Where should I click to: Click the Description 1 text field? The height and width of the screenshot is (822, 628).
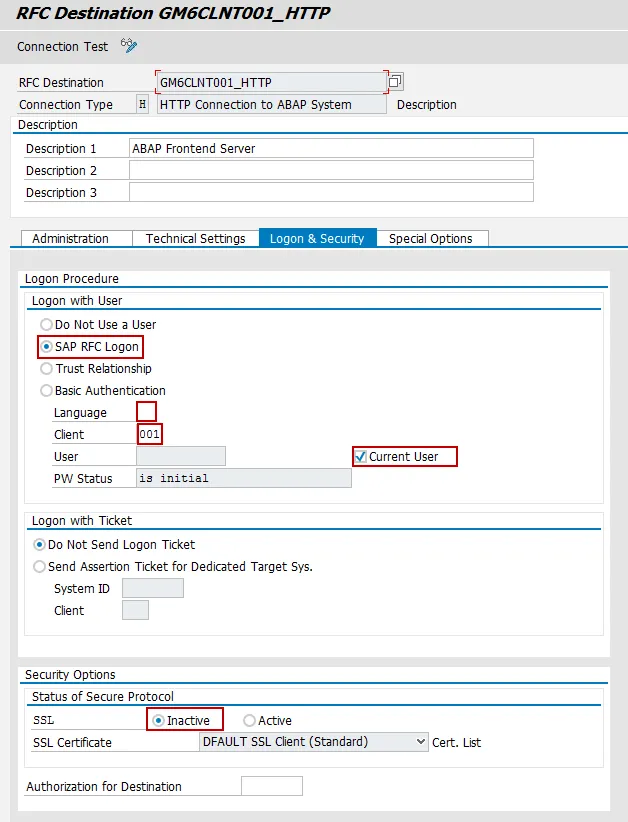pos(331,149)
